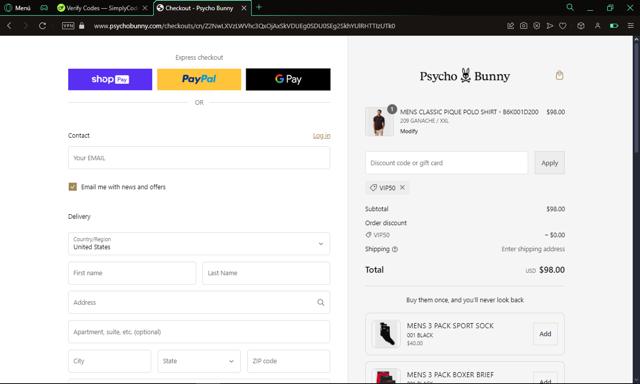Close the Checkout Psycho Bunny tab
The width and height of the screenshot is (640, 384).
click(x=244, y=8)
